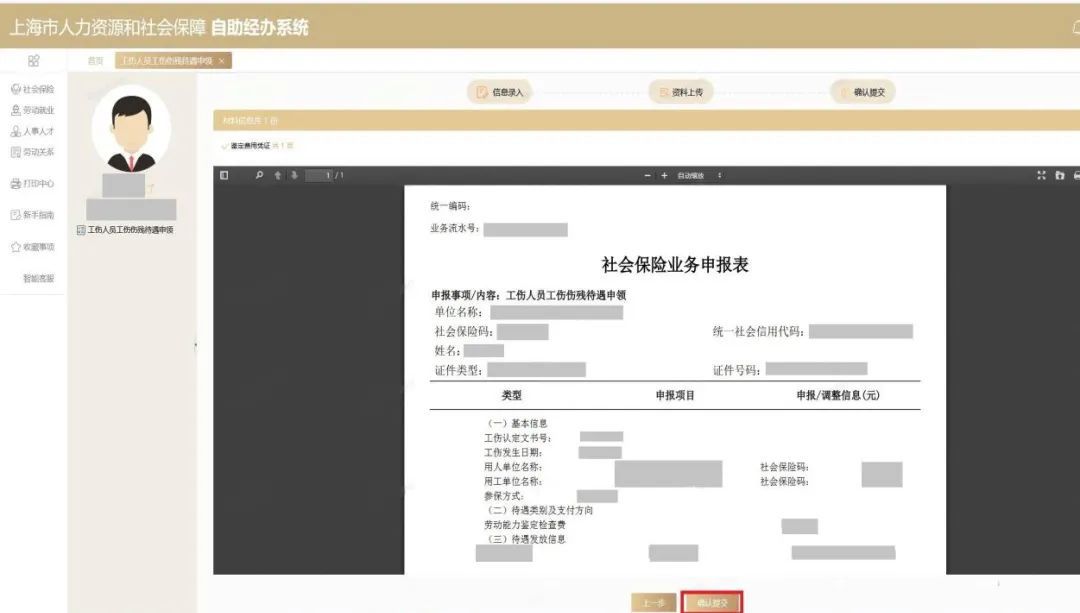1080x613 pixels.
Task: Click the PDF search magnifier icon
Action: click(259, 176)
